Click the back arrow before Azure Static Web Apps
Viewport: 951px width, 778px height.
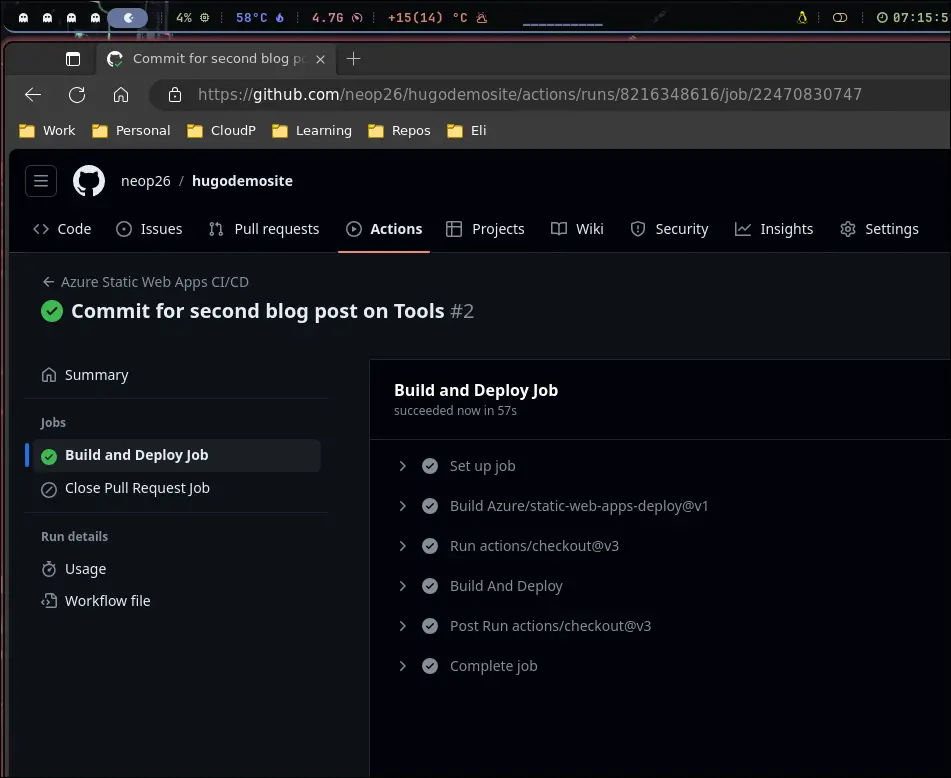49,282
